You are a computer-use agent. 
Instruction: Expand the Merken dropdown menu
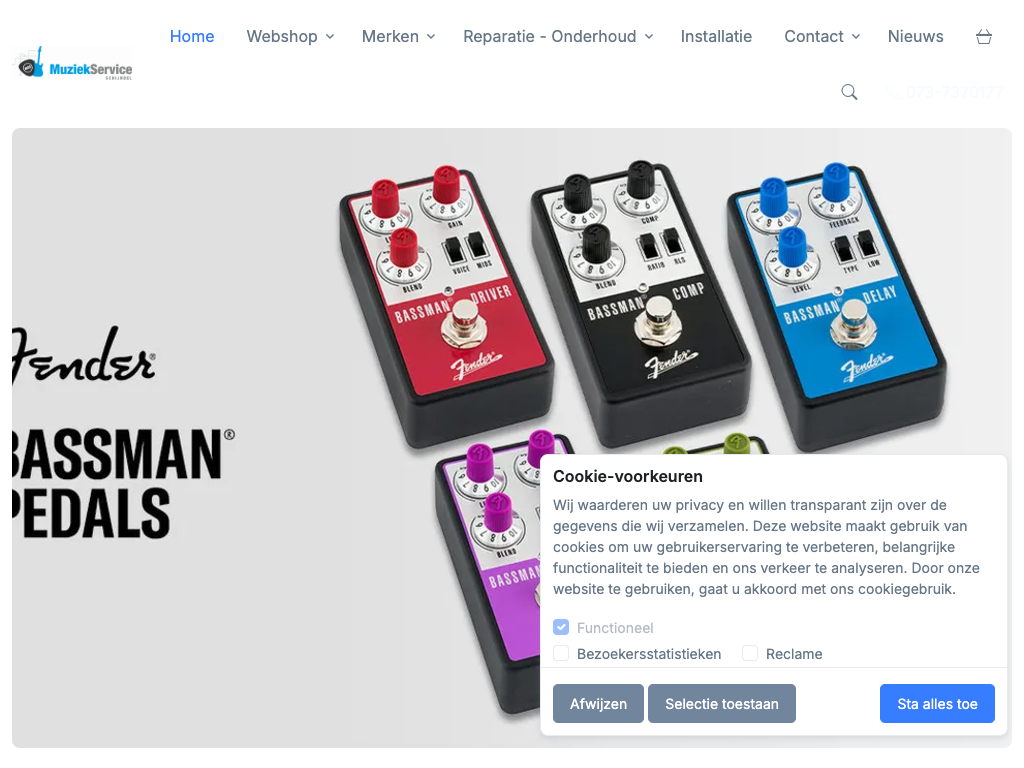tap(398, 37)
